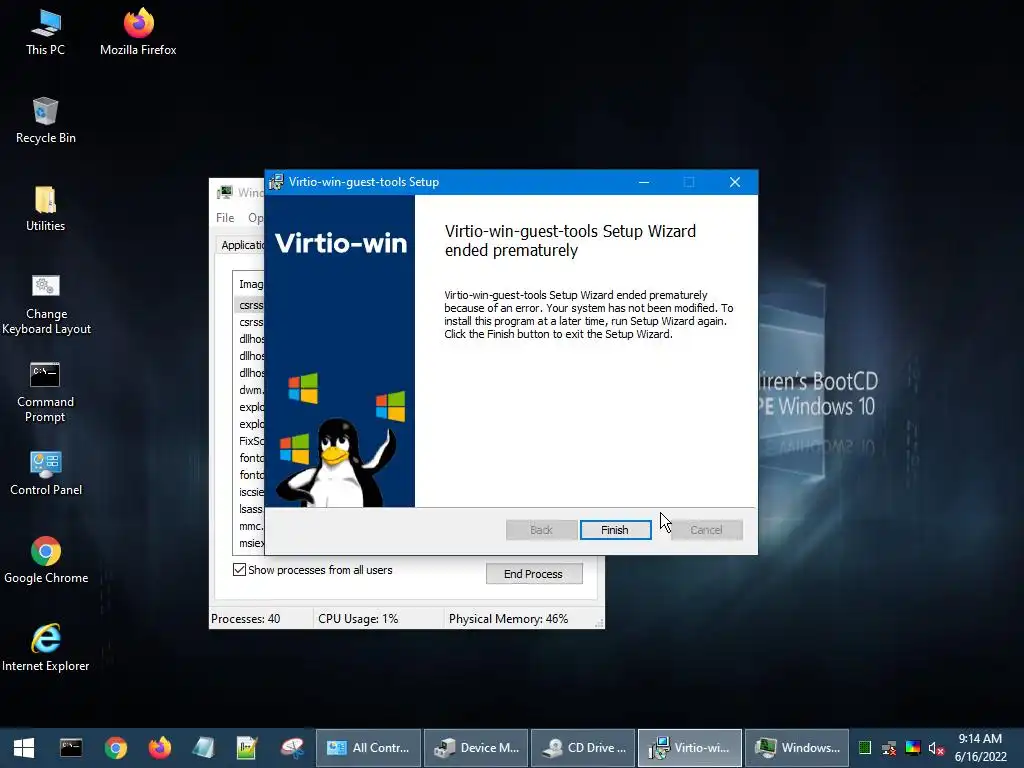Screen dimensions: 1024x768
Task: Minimize the Virtio-win-guest-tools Setup window
Action: tap(644, 182)
